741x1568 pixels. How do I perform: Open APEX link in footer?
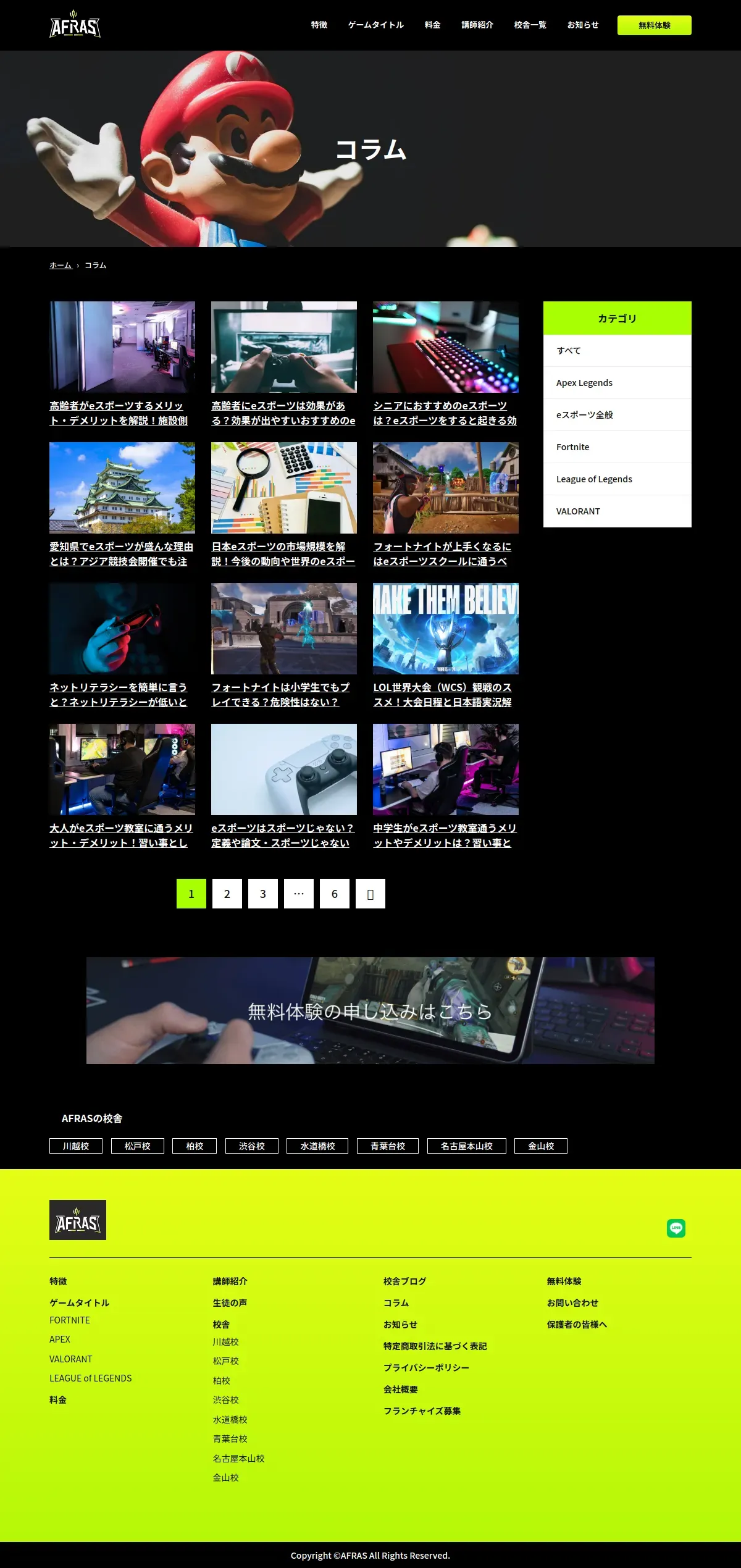[x=60, y=1339]
